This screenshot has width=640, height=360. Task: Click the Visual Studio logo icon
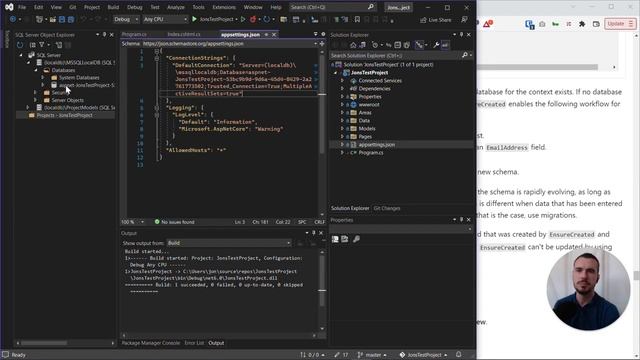tap(9, 7)
